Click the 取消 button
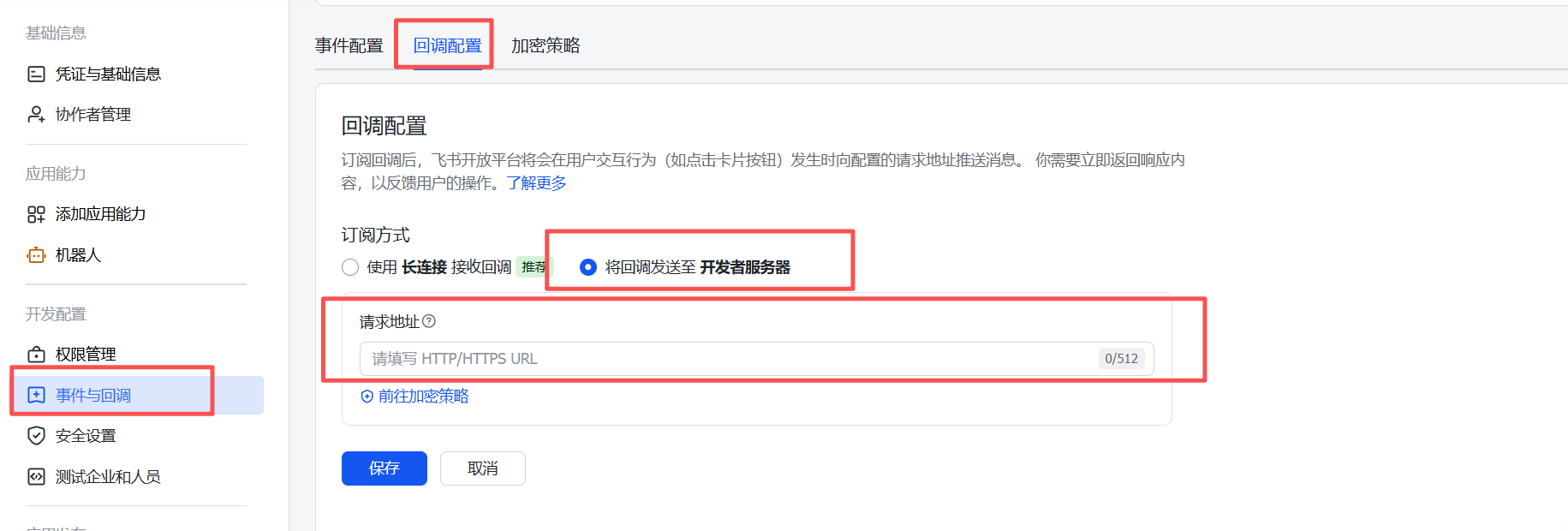 483,468
